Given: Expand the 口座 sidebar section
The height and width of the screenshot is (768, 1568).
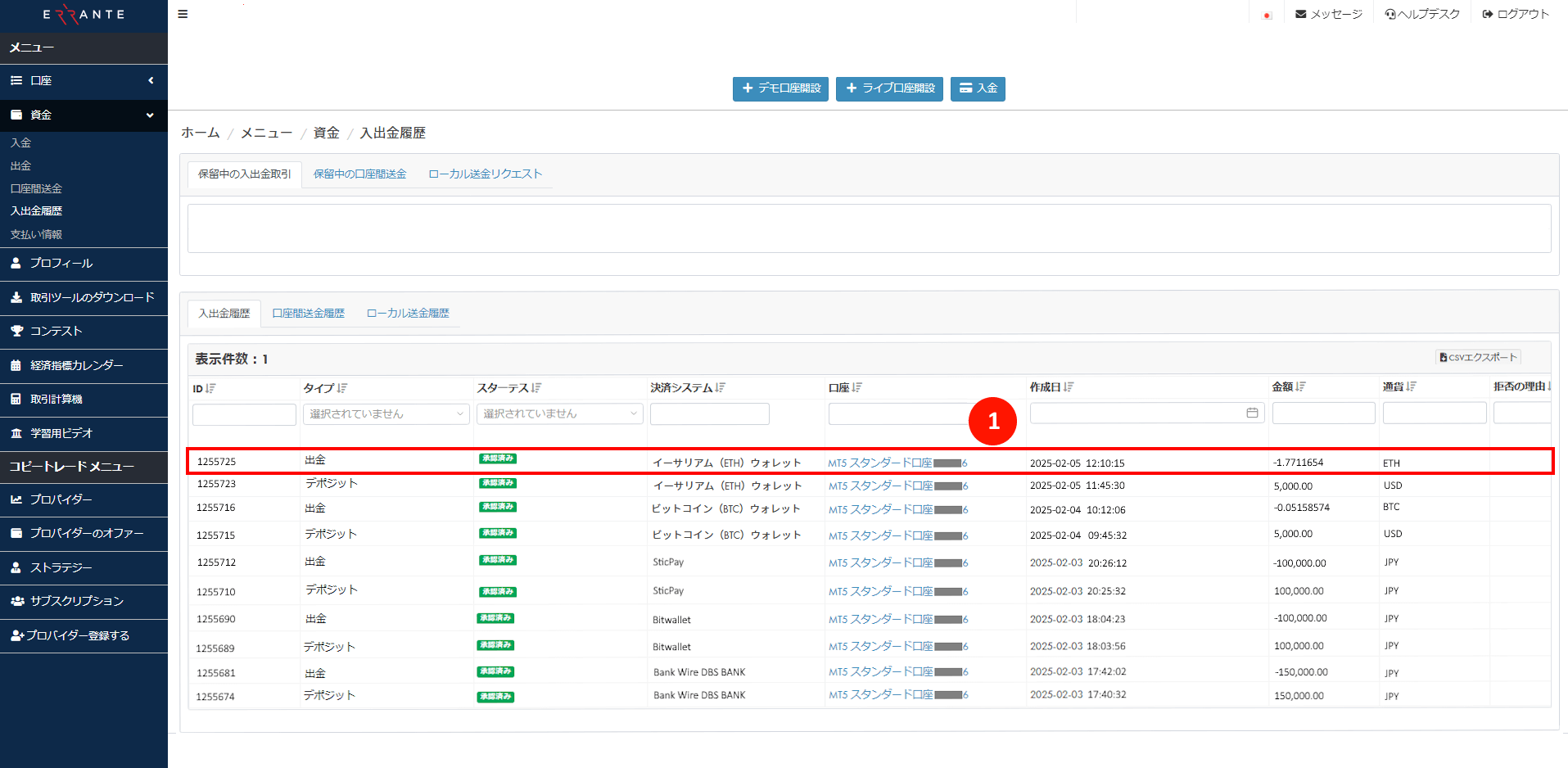Looking at the screenshot, I should point(151,80).
